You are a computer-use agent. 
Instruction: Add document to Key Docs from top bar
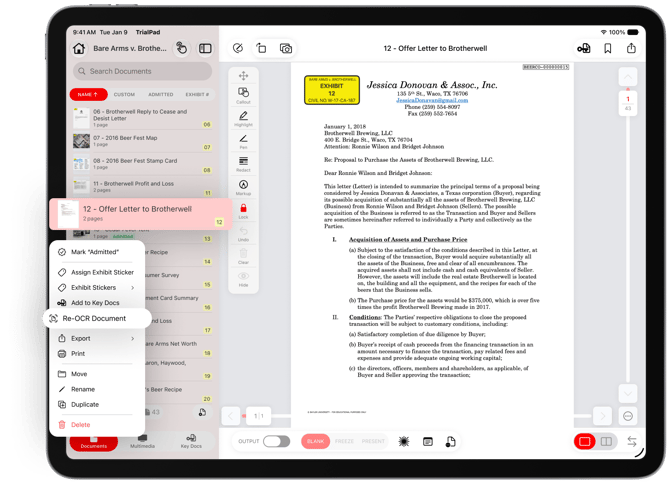coord(584,48)
